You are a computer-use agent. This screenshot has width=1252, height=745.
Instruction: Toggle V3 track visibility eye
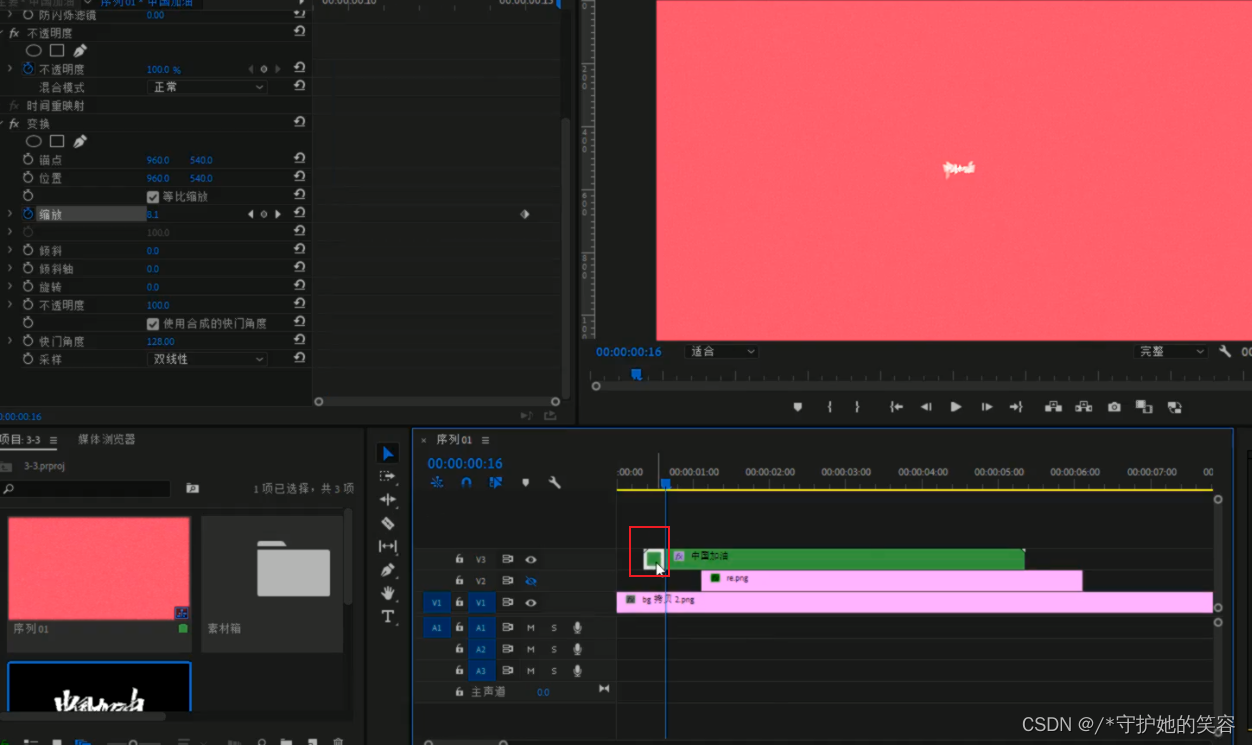(x=531, y=559)
